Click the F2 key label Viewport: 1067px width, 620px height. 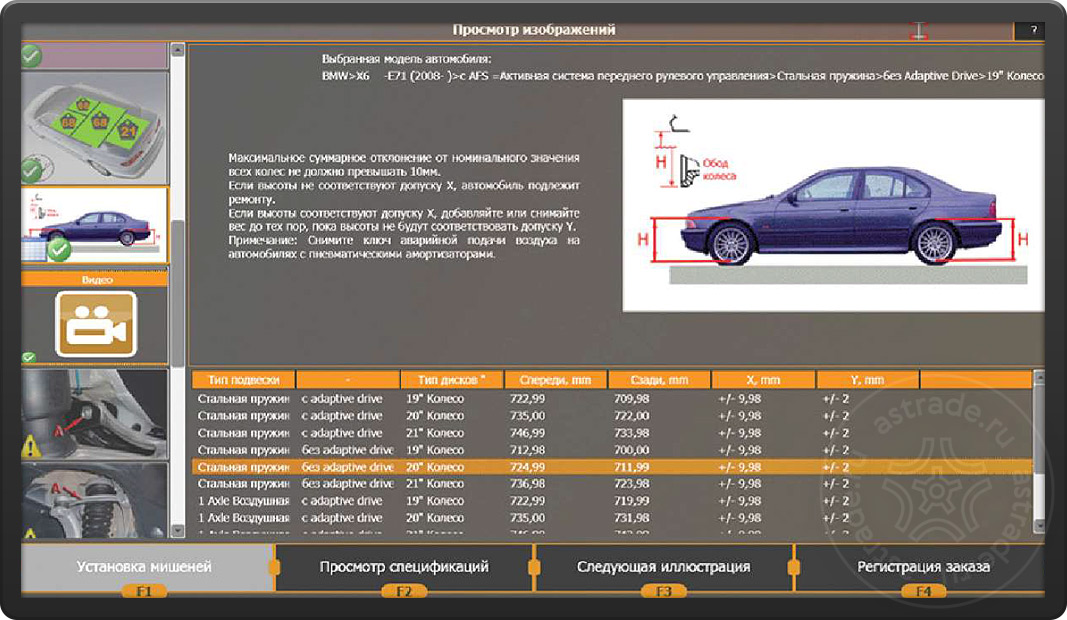(404, 591)
